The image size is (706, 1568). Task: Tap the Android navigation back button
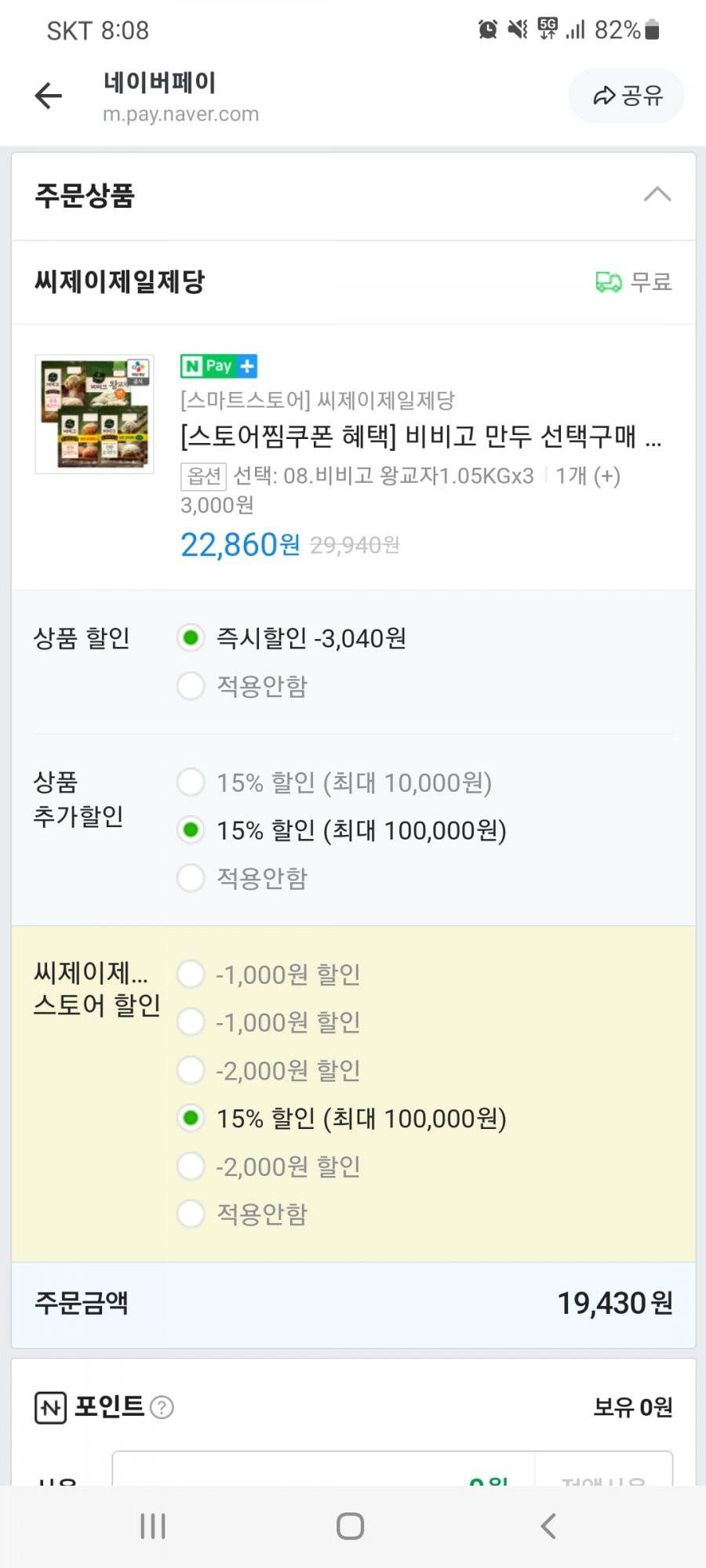548,1526
